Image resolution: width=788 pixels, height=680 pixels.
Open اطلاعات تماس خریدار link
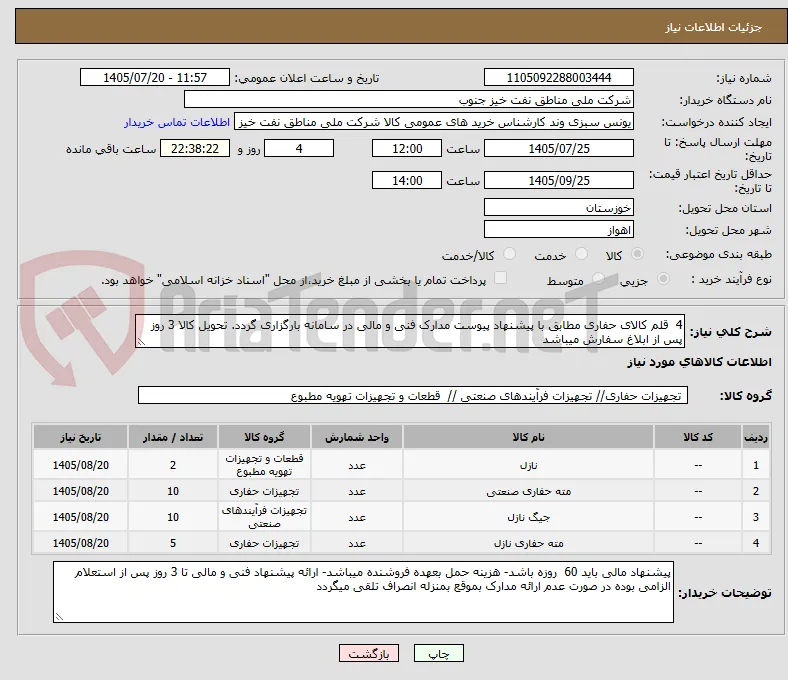point(177,122)
